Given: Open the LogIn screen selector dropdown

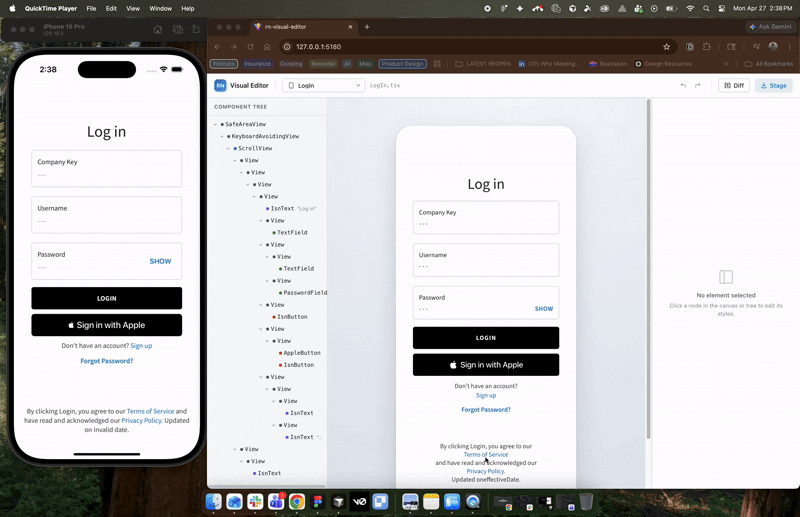Looking at the screenshot, I should click(323, 86).
